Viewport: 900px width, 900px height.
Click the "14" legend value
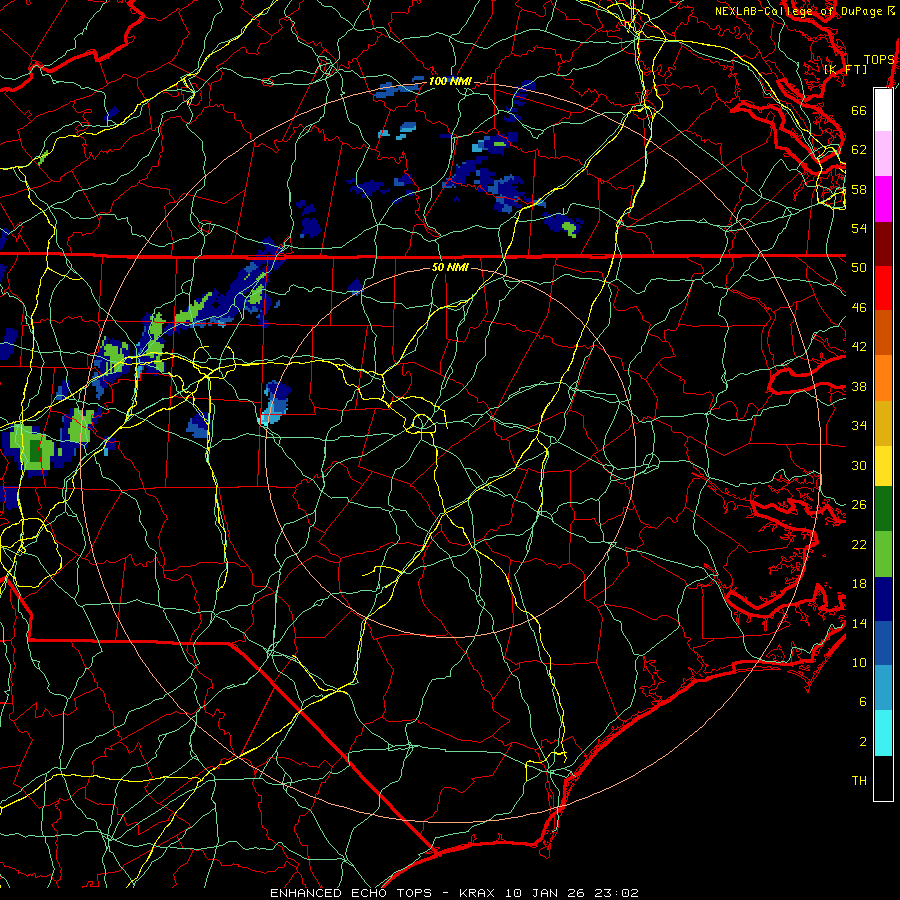coord(859,623)
